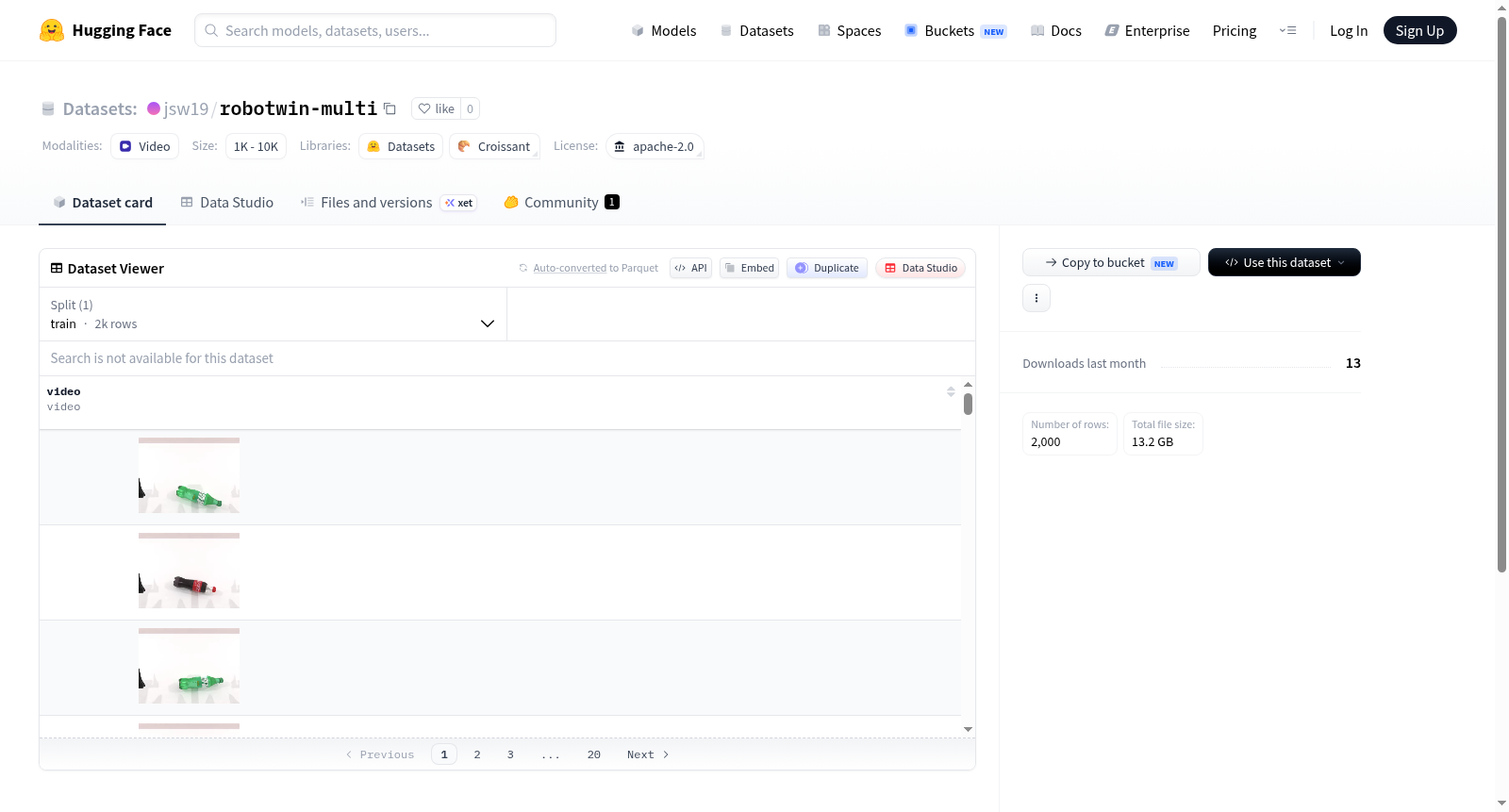
Task: Open the three-dot more options menu
Action: (1036, 298)
